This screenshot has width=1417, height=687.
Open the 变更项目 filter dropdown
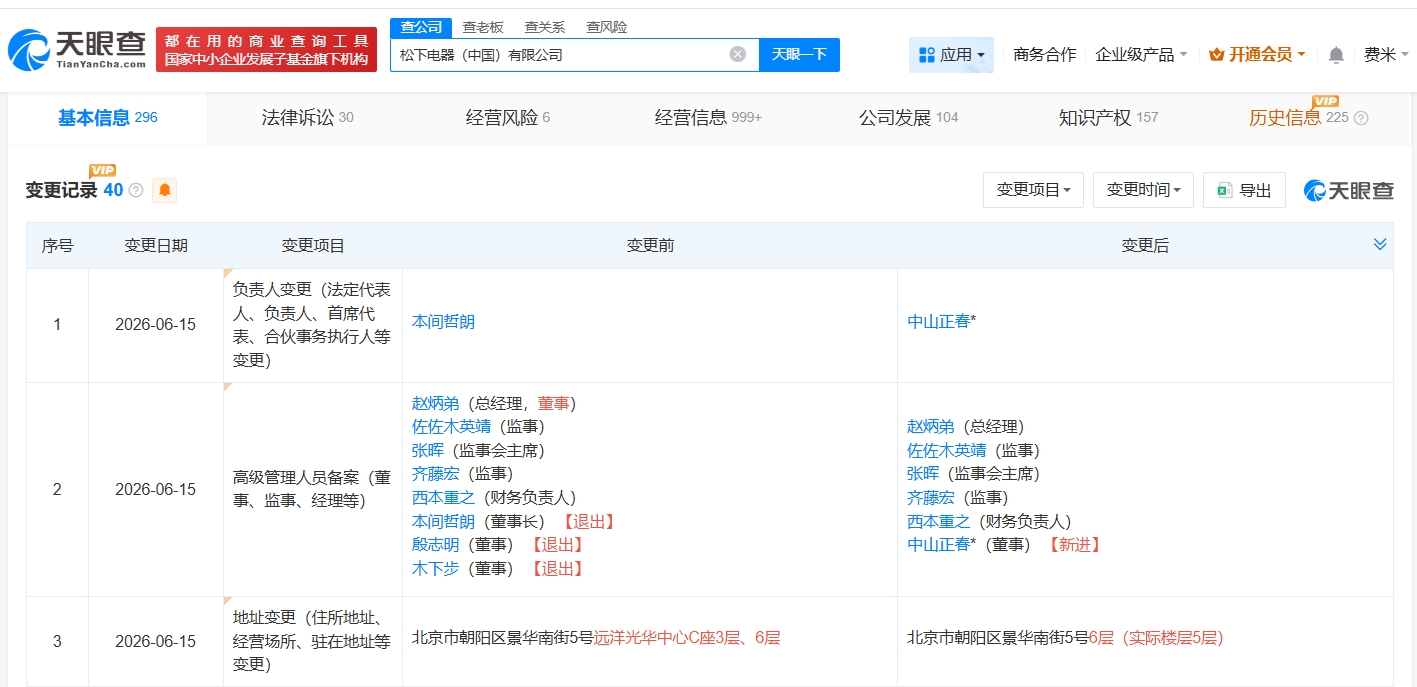click(x=1034, y=190)
